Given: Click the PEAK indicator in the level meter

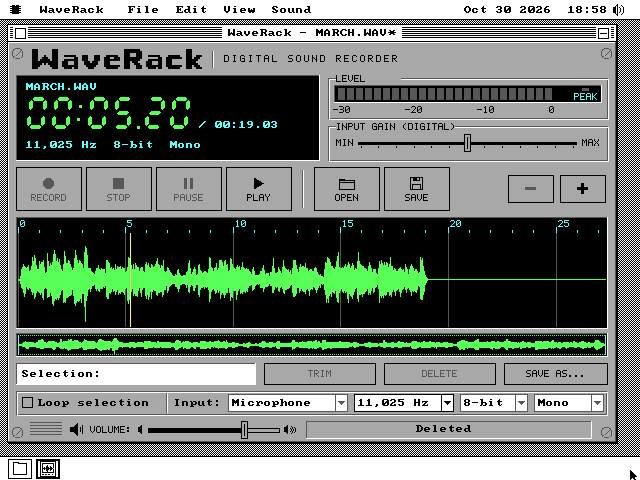Looking at the screenshot, I should click(585, 96).
